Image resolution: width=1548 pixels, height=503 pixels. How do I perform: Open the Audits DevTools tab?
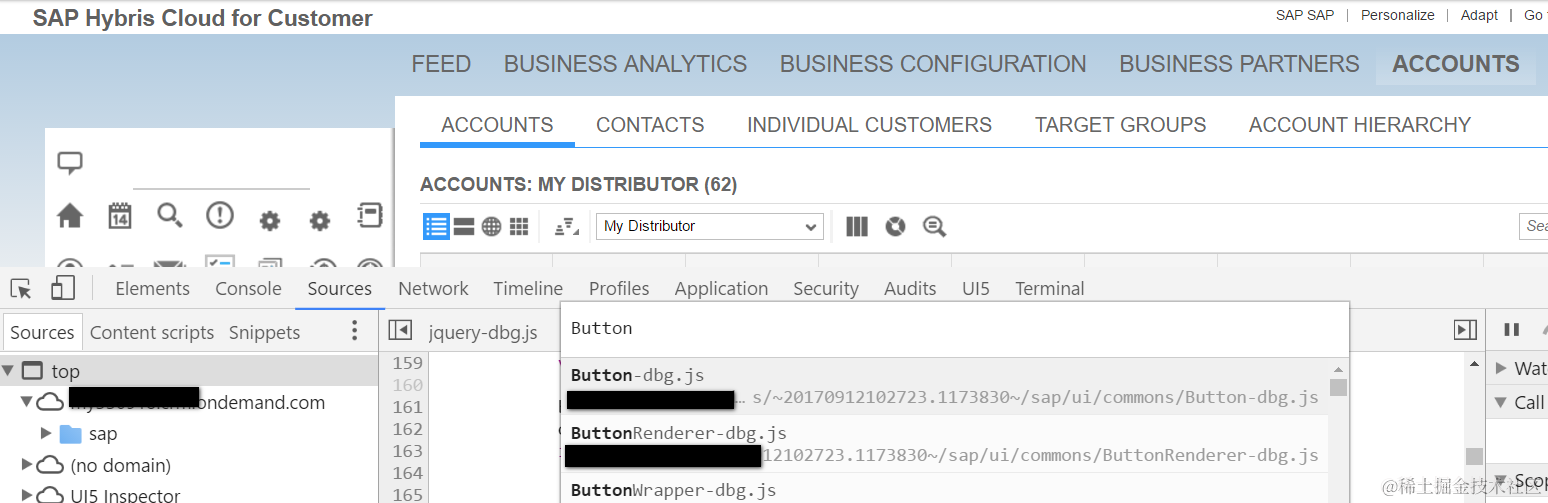pyautogui.click(x=910, y=288)
